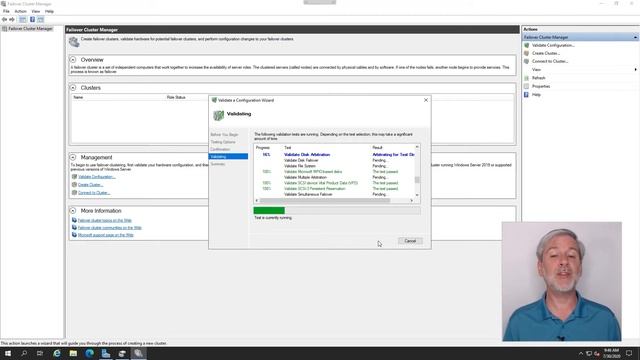Click icon beside Management Create Cluster link
The width and height of the screenshot is (640, 360).
pyautogui.click(x=74, y=184)
